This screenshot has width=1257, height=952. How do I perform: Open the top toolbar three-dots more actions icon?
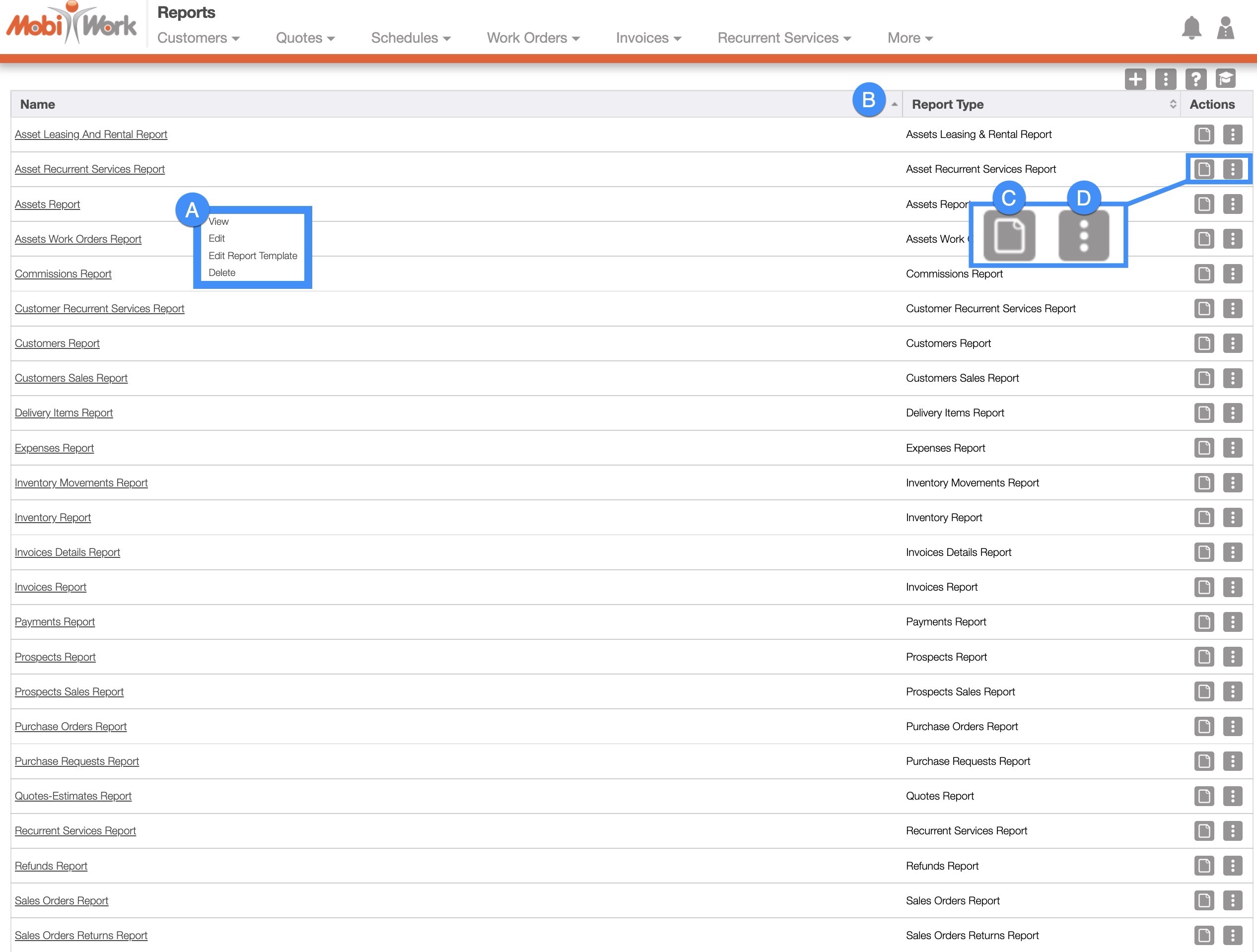click(1166, 79)
